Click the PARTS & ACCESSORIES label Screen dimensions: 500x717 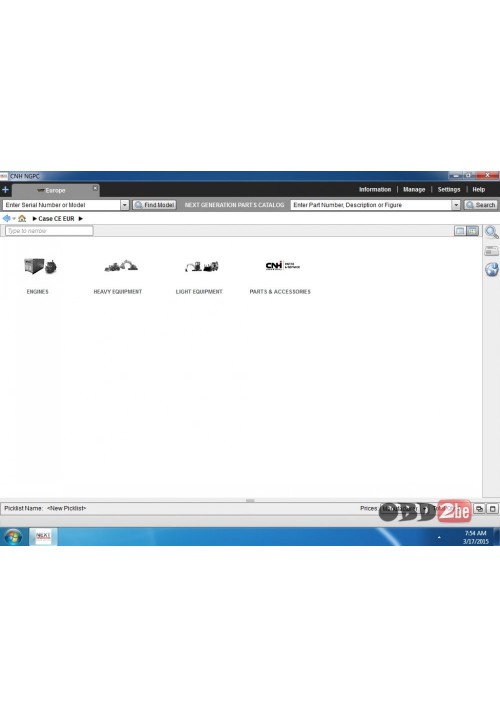pyautogui.click(x=280, y=292)
